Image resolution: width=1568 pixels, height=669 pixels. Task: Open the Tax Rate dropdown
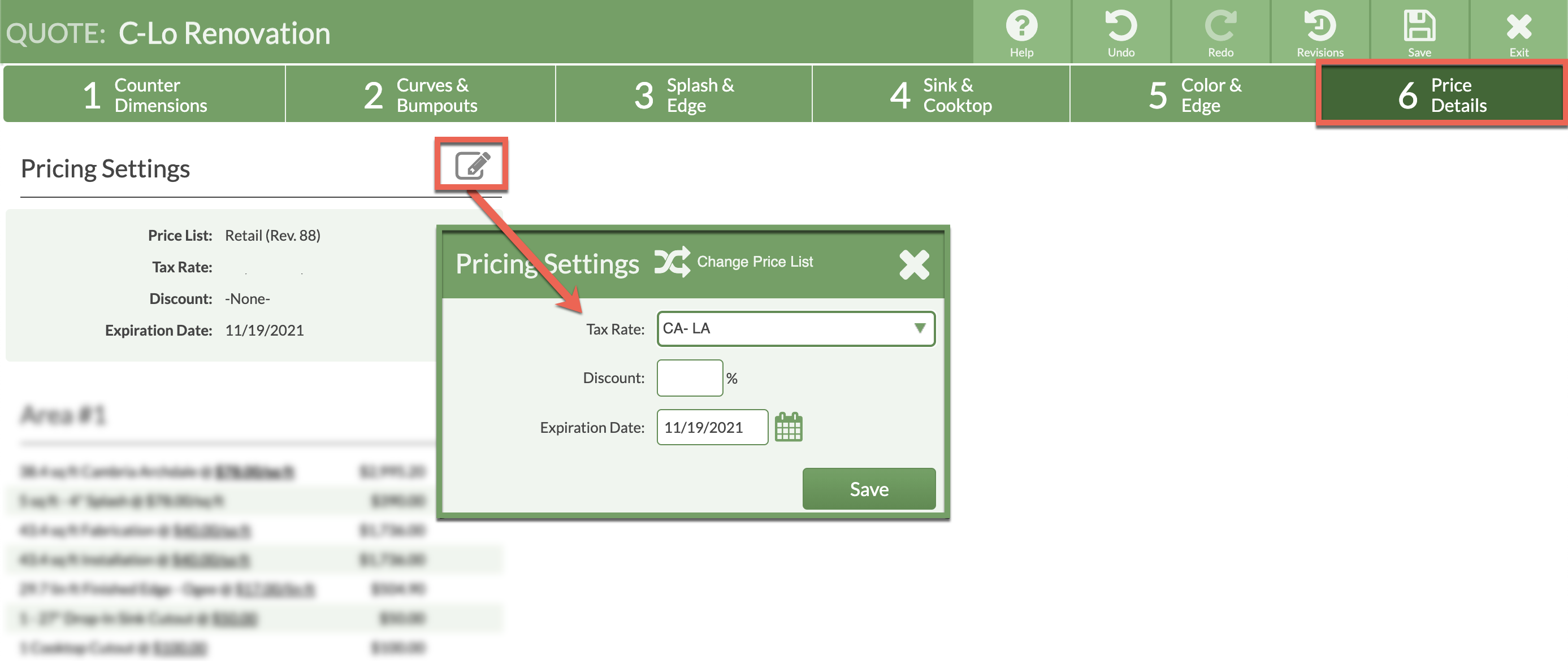795,329
